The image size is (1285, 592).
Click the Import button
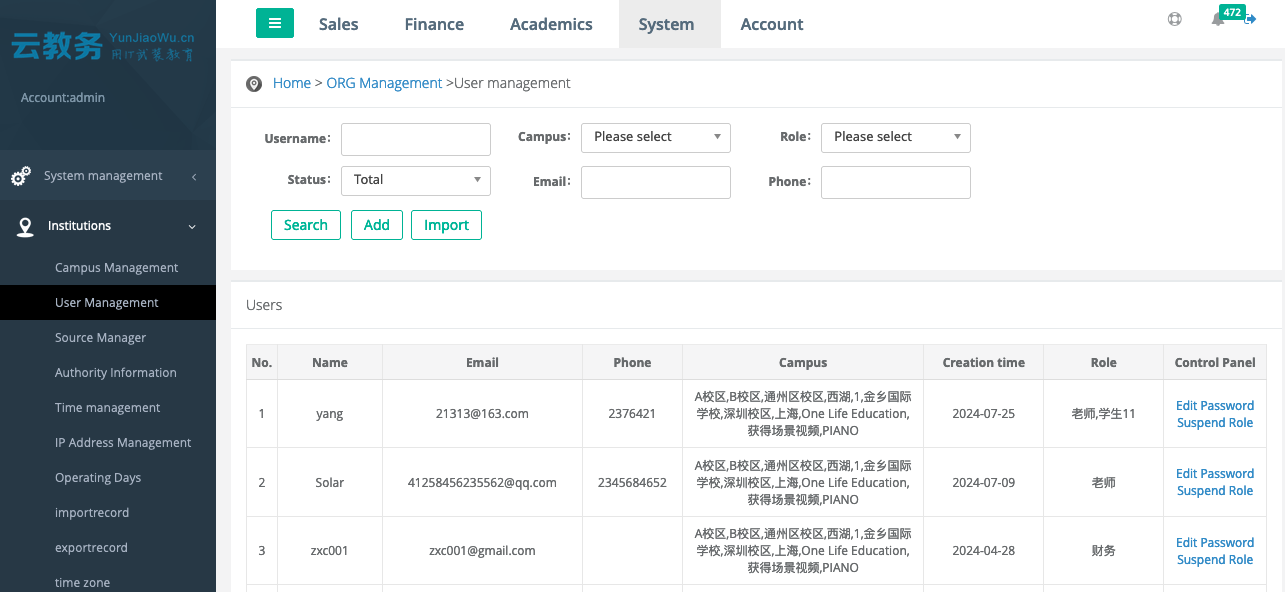pyautogui.click(x=446, y=225)
